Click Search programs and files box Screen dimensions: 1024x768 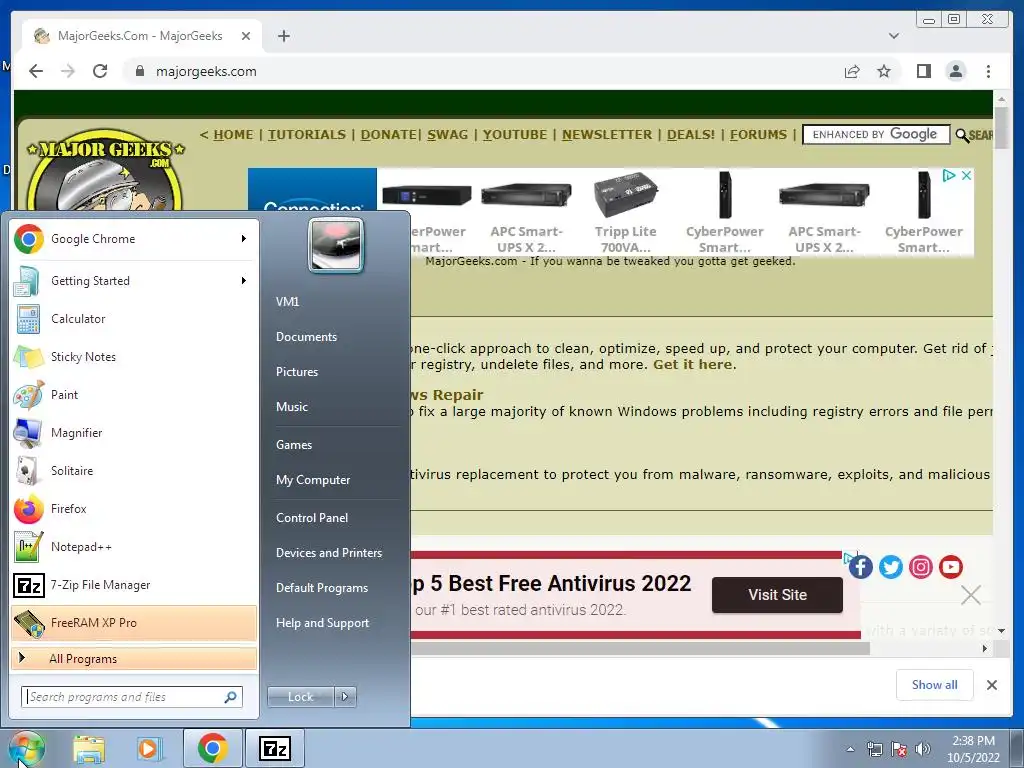(132, 697)
